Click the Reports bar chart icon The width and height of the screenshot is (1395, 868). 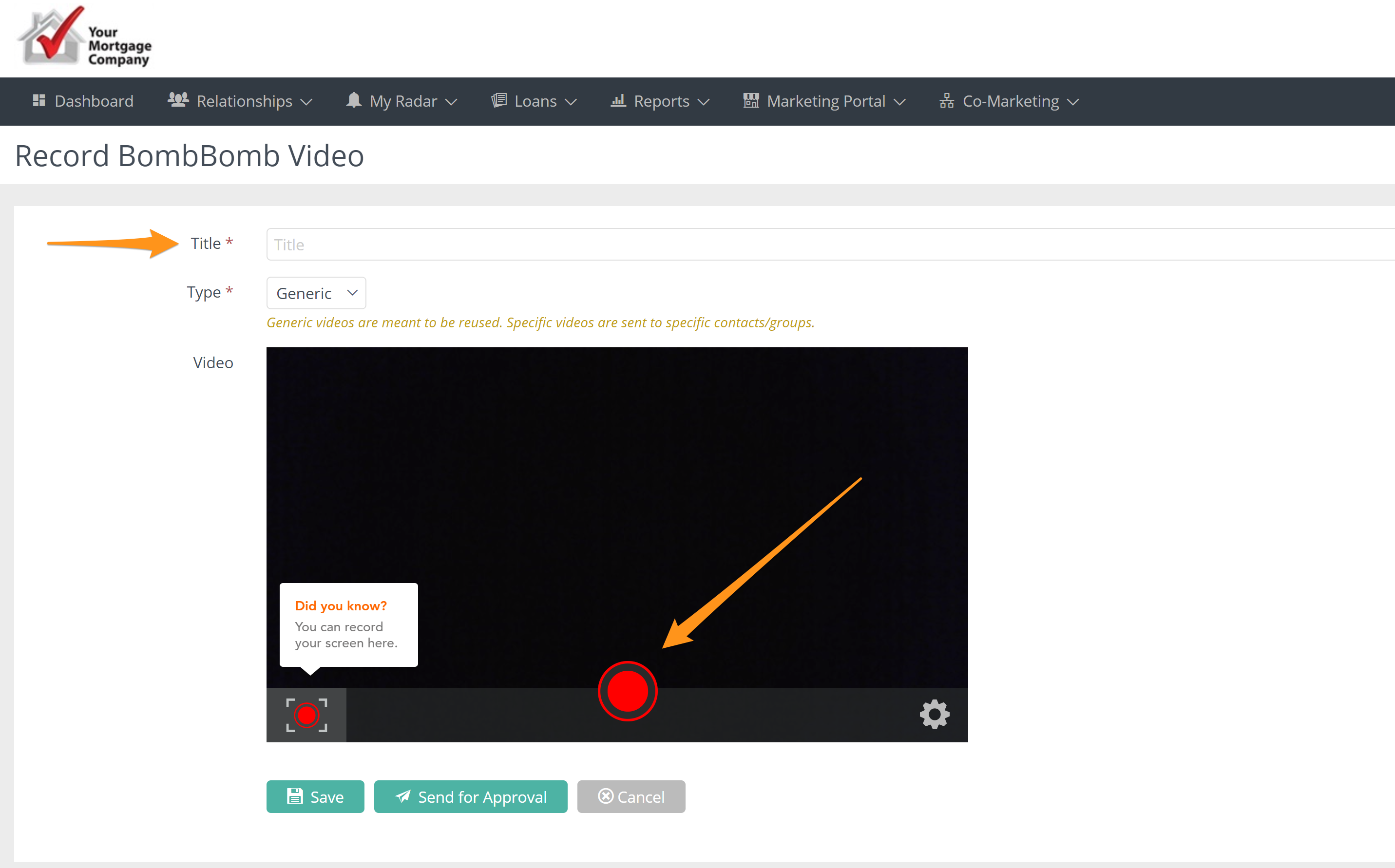pos(618,100)
